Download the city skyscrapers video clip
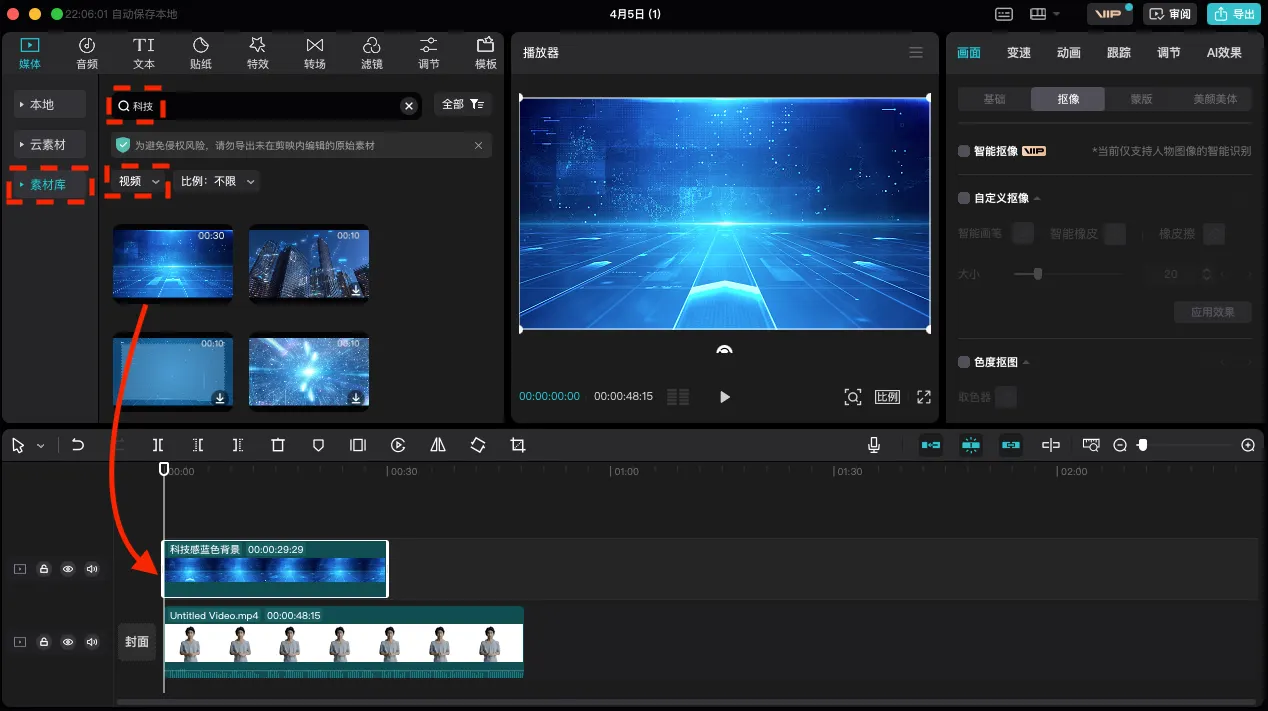Image resolution: width=1268 pixels, height=711 pixels. pos(355,290)
